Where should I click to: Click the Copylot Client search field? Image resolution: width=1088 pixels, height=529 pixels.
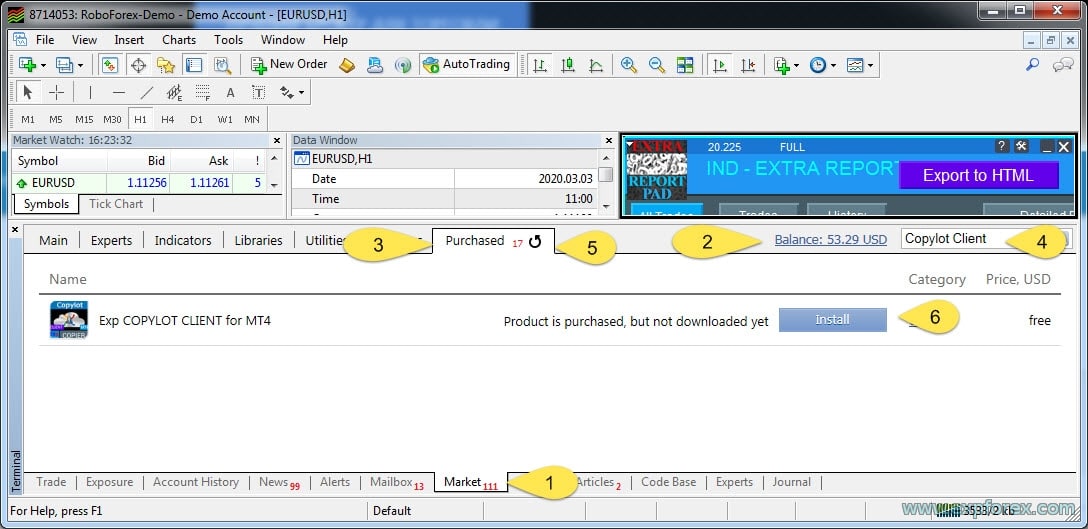click(x=987, y=239)
